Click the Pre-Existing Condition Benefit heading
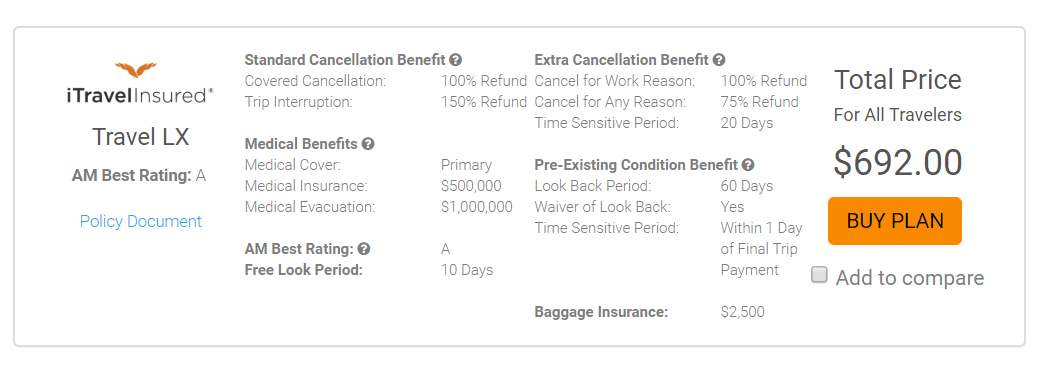1054x372 pixels. 637,165
